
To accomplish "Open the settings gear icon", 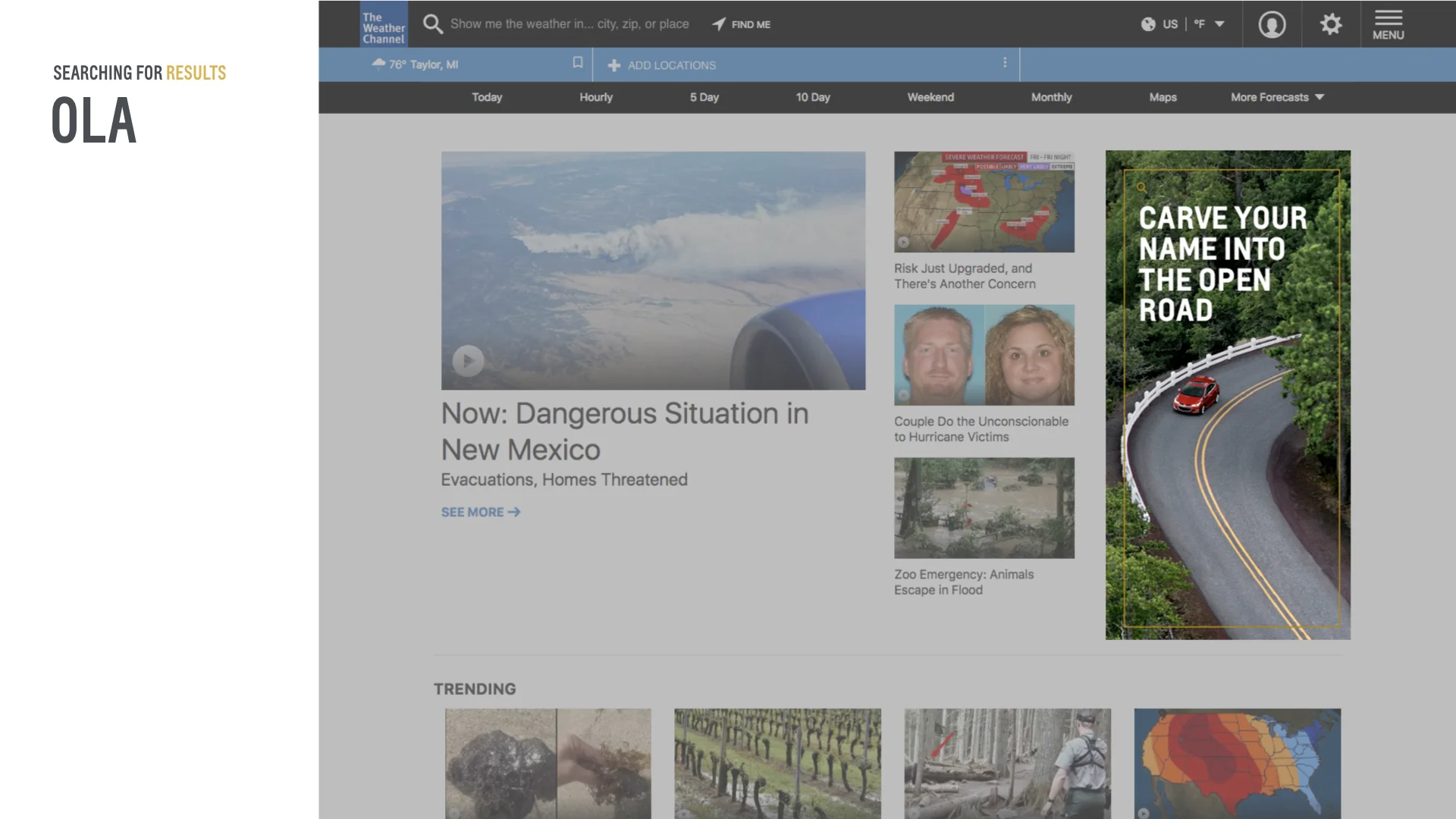I will coord(1331,24).
